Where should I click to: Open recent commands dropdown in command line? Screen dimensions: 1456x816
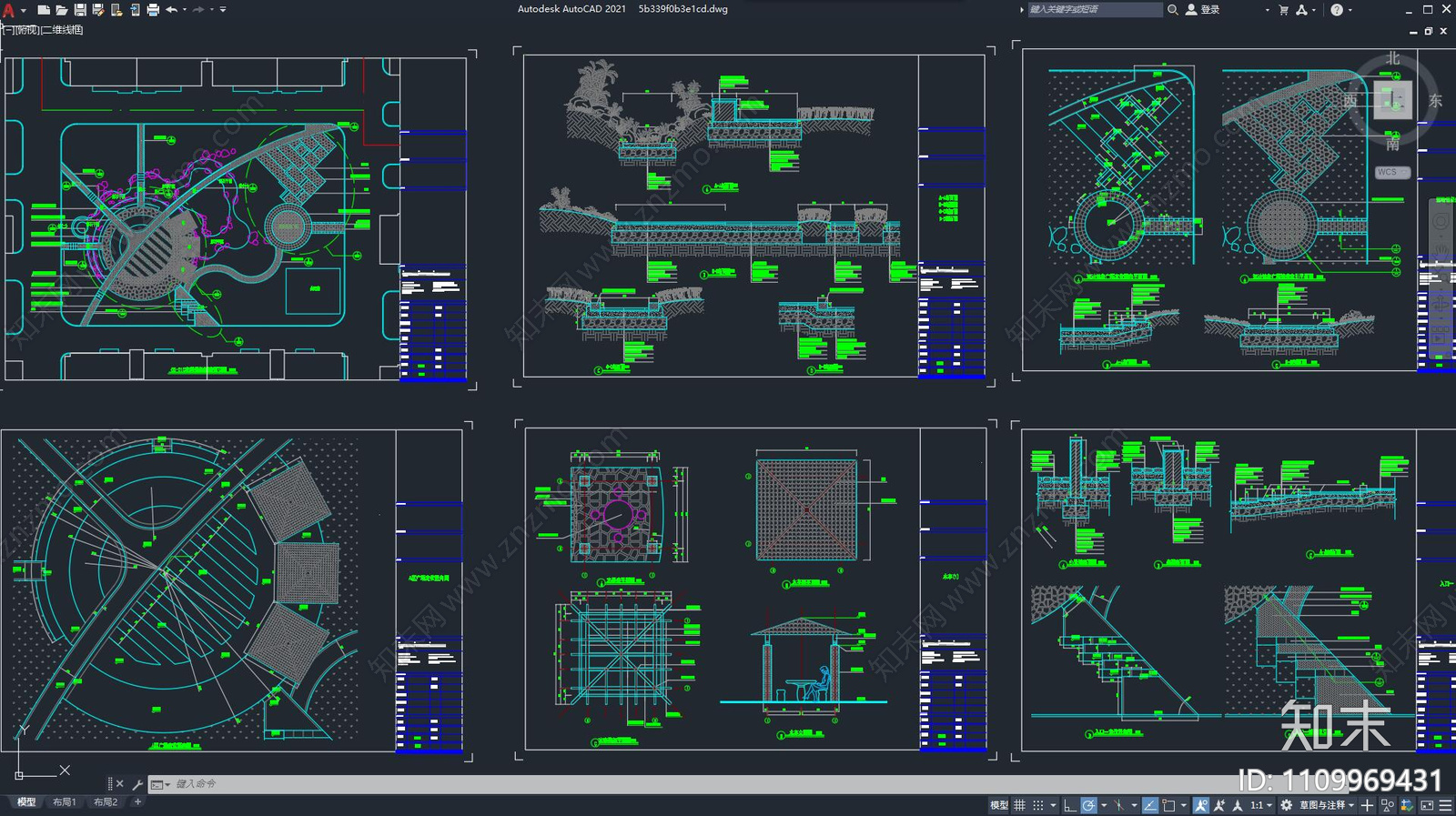160,783
